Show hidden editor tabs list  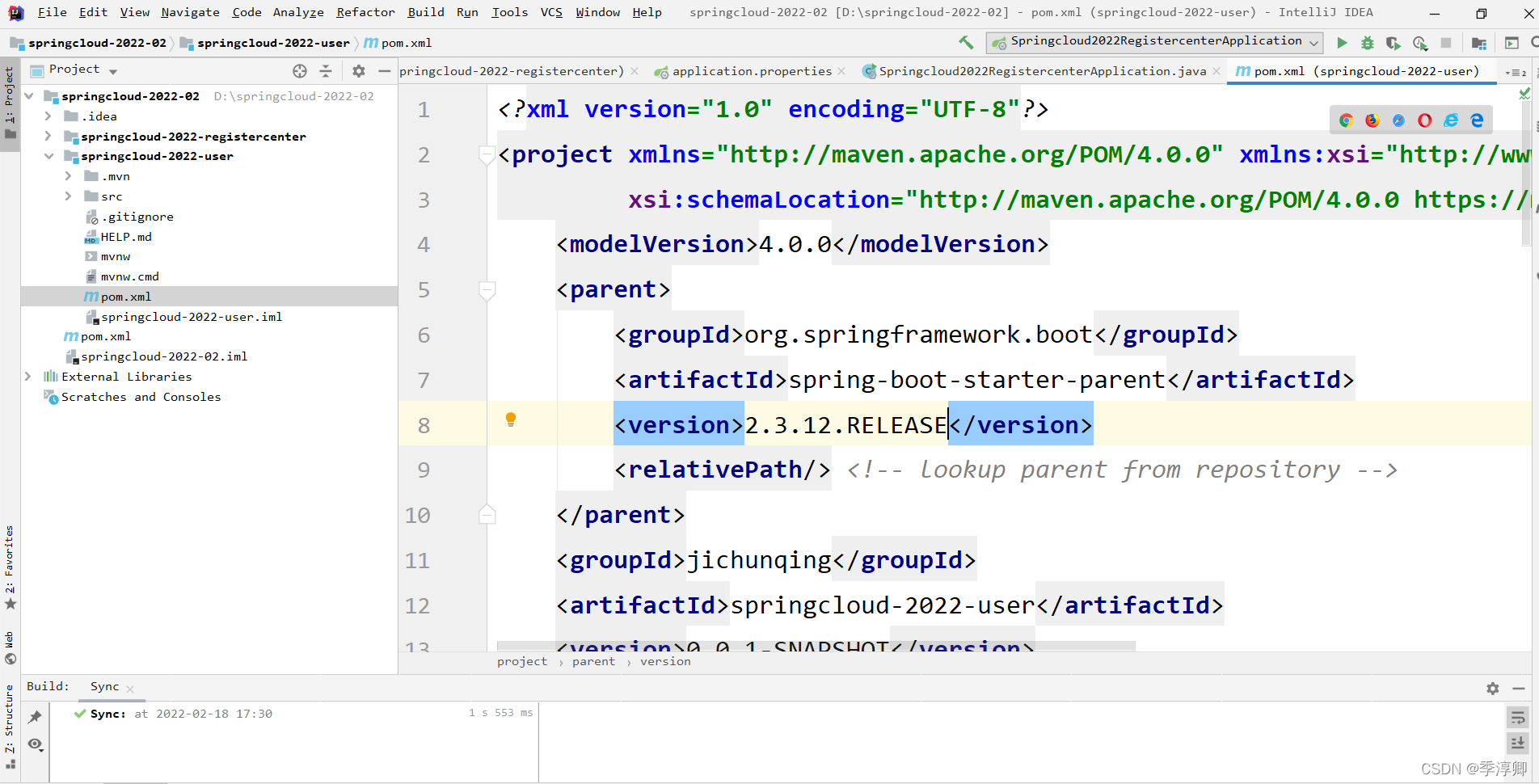click(x=1516, y=72)
